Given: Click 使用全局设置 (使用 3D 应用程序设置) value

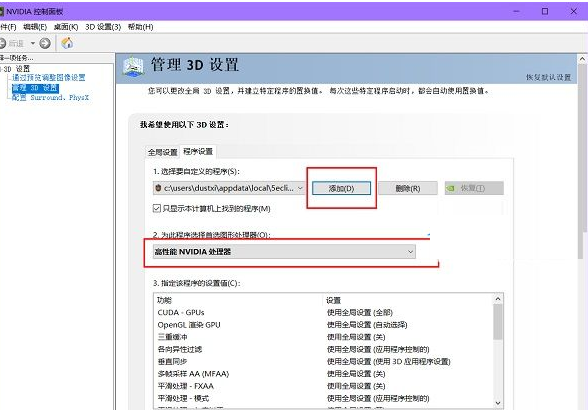Looking at the screenshot, I should (x=388, y=361).
